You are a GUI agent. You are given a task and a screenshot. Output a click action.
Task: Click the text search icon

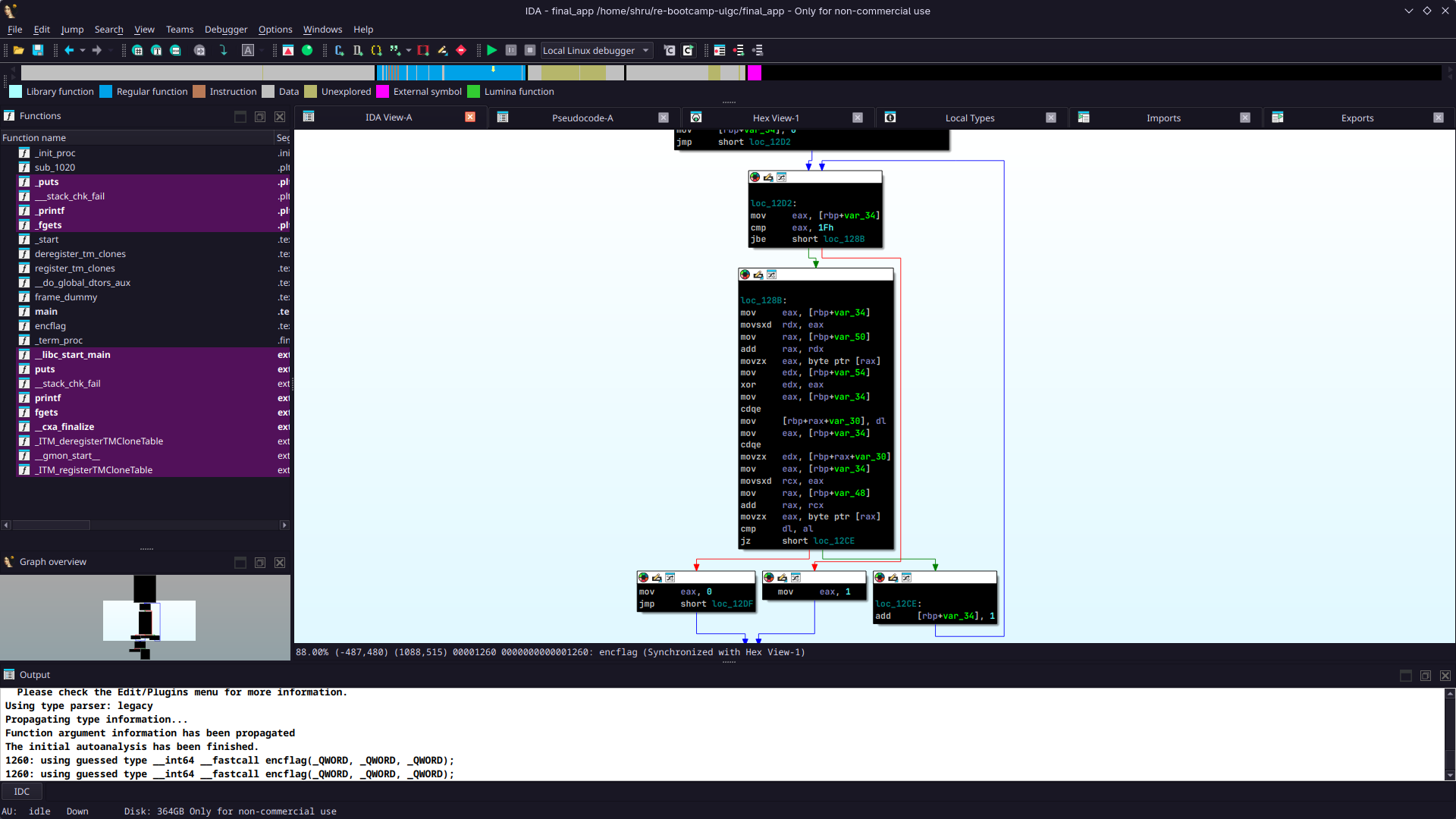tap(156, 50)
